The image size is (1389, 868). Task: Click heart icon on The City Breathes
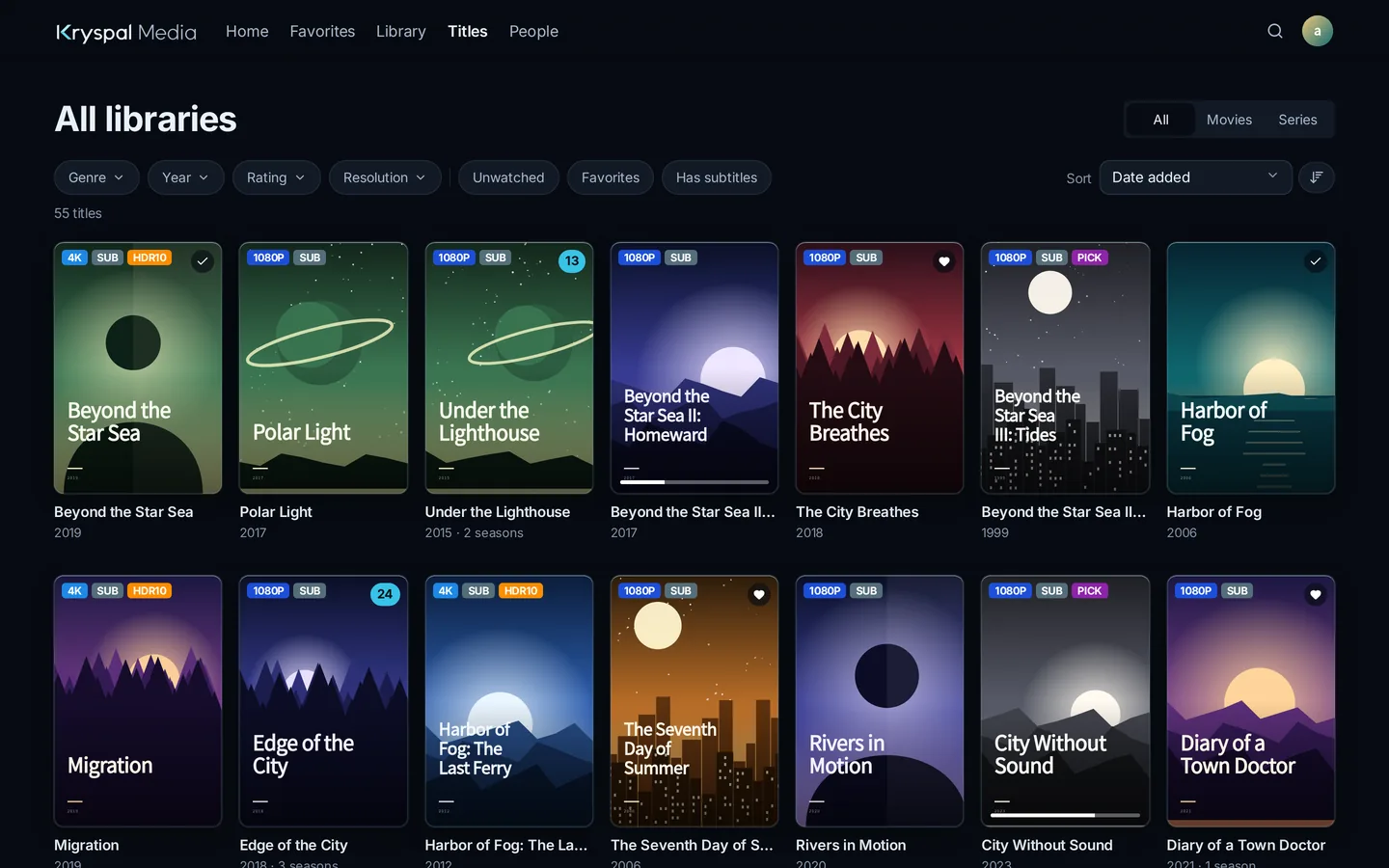pos(944,261)
